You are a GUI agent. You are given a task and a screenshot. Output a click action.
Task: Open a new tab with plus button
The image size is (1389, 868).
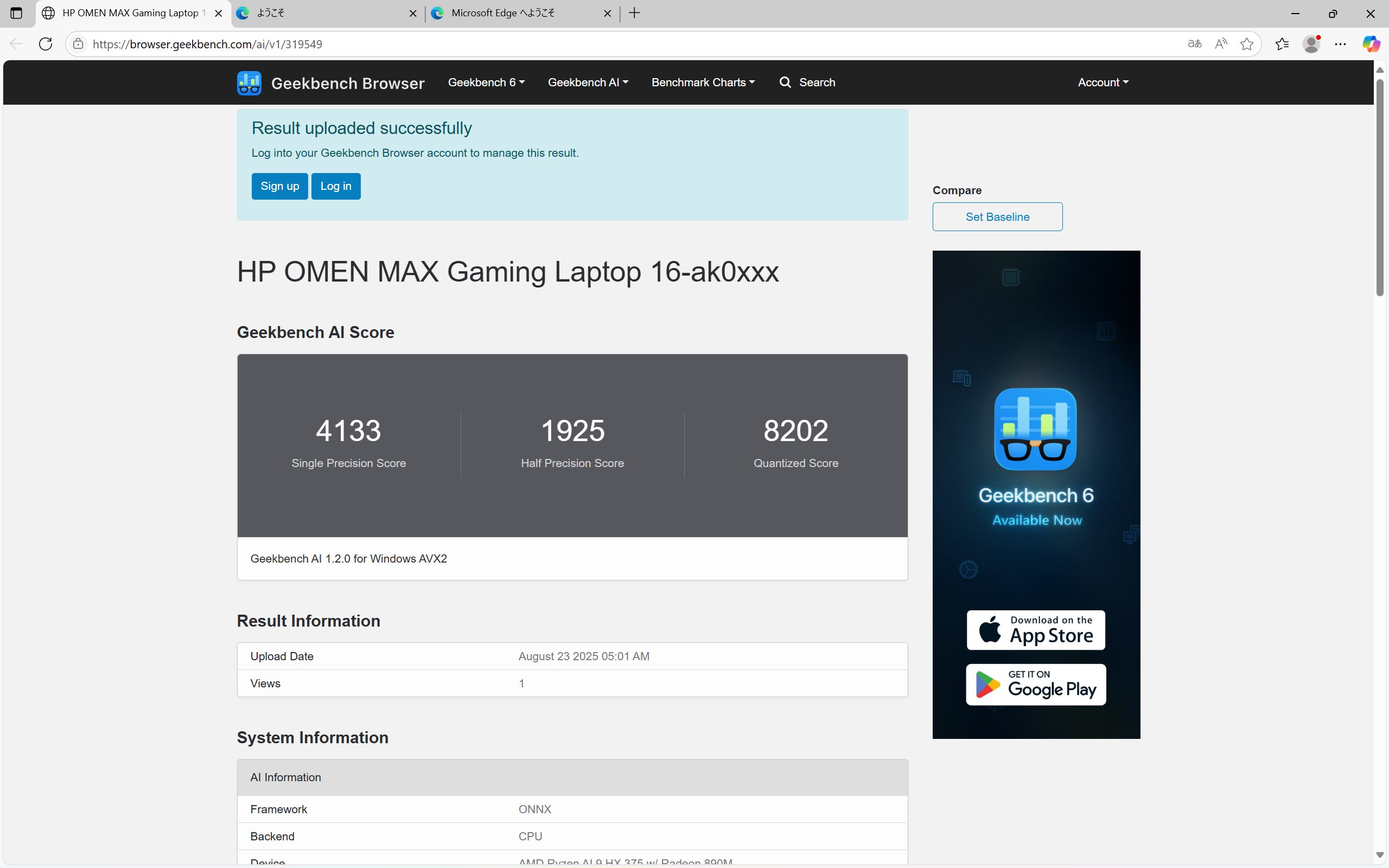[634, 13]
